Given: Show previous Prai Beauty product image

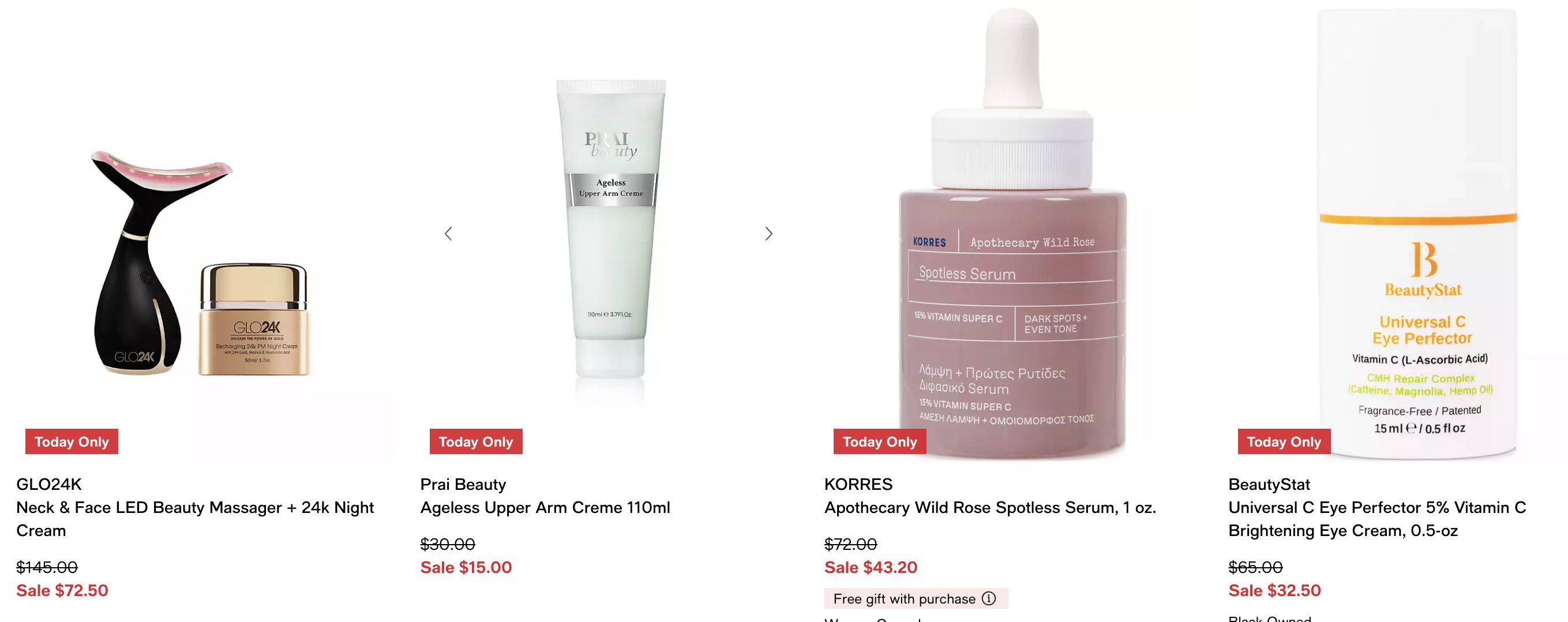Looking at the screenshot, I should tap(449, 234).
